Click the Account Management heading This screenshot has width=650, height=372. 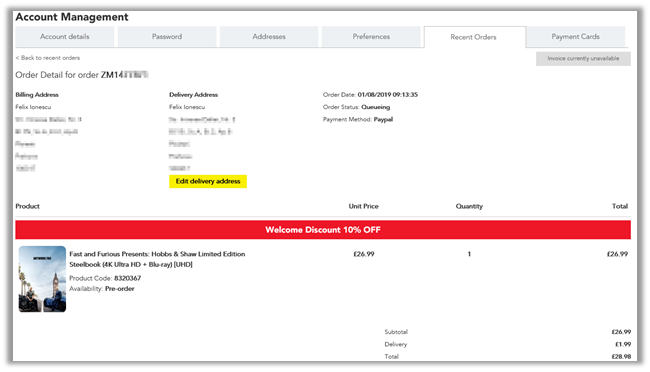(72, 17)
